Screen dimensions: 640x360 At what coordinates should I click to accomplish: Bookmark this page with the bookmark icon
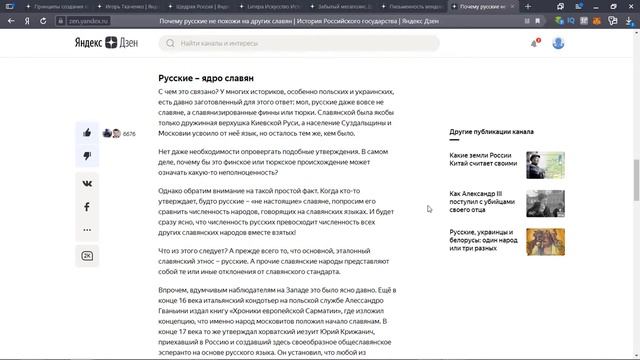pyautogui.click(x=538, y=21)
